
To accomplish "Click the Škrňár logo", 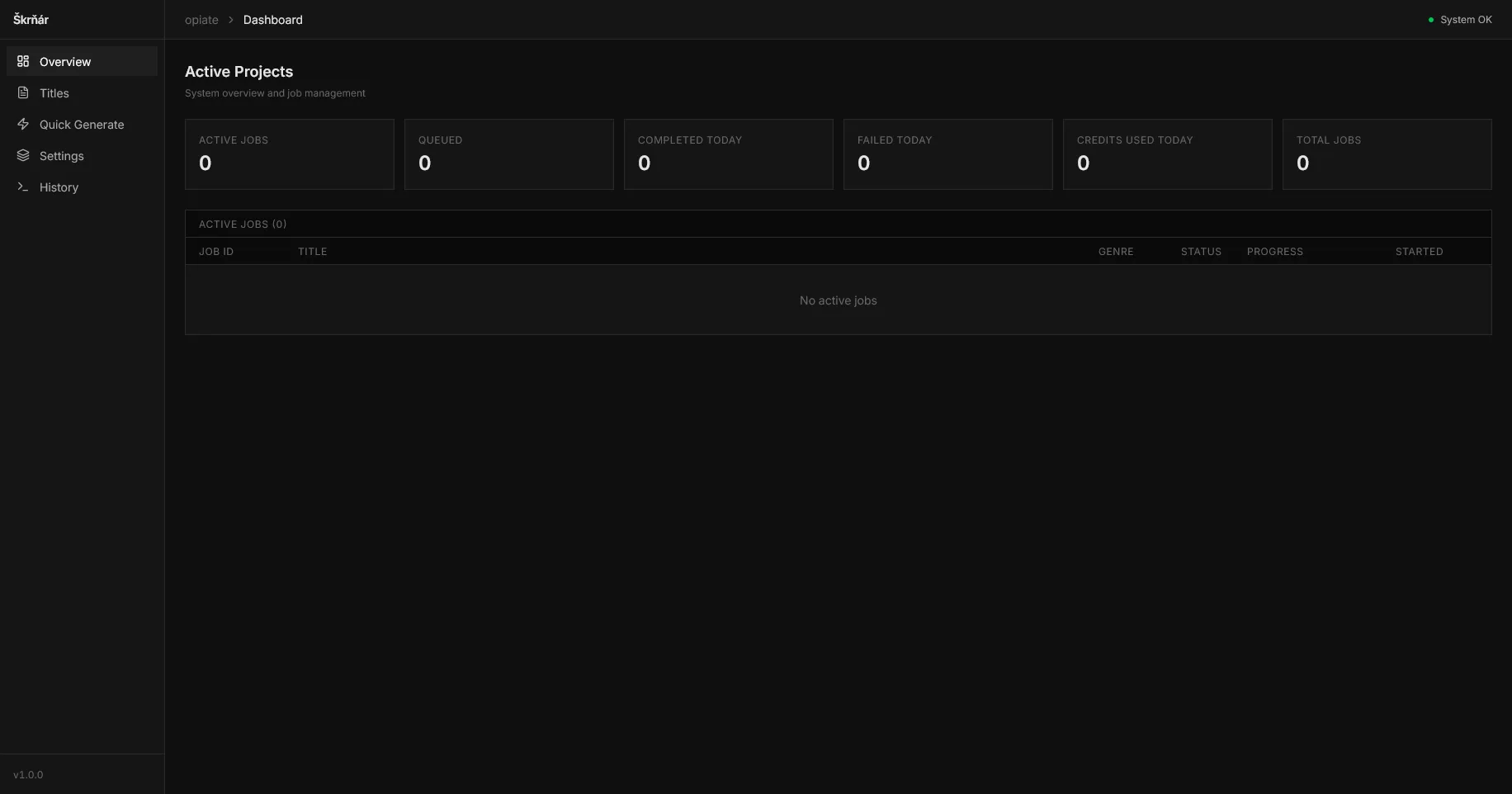I will click(x=31, y=18).
